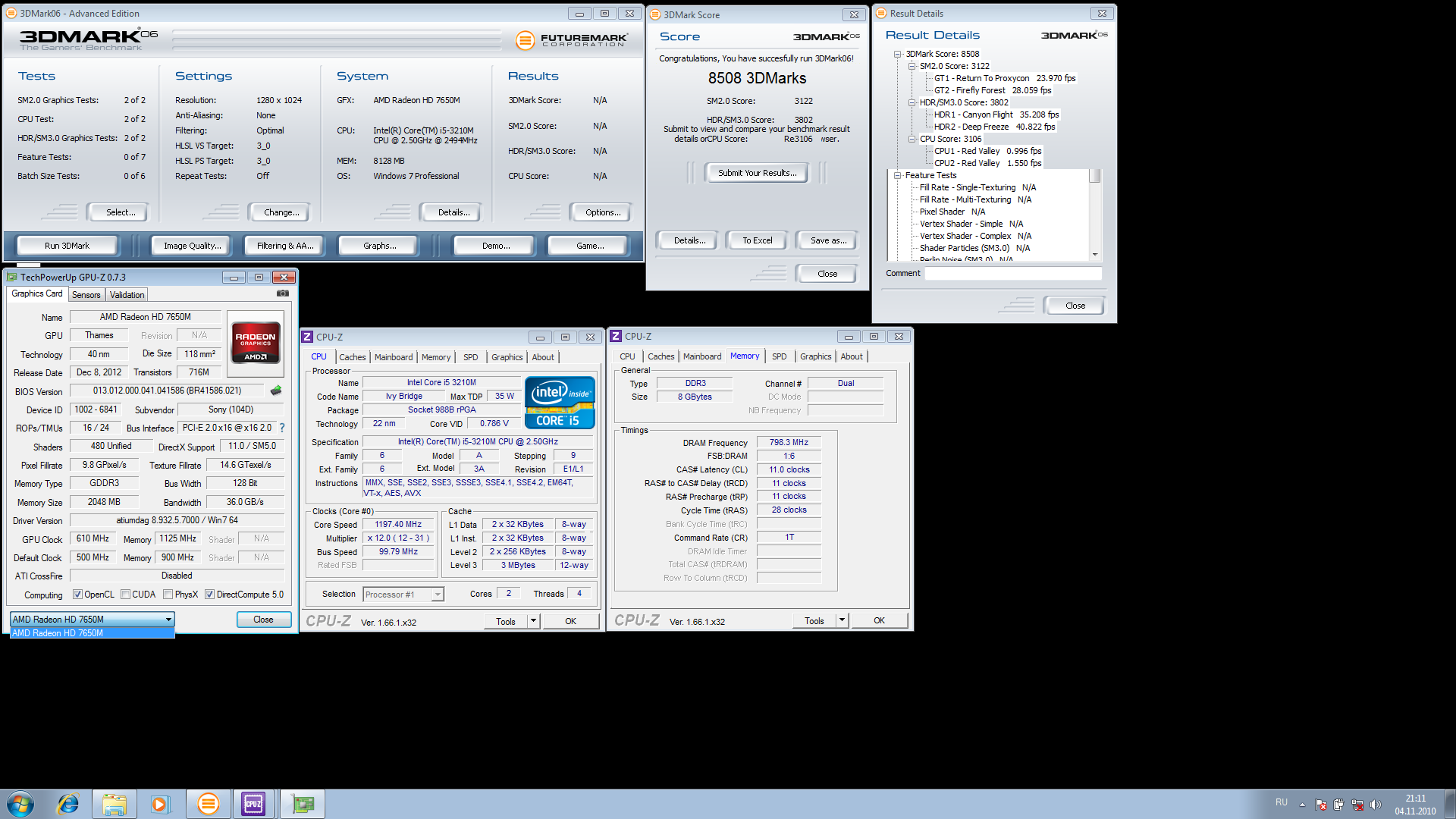Open the Graphics tab in right CPU-Z
Image resolution: width=1456 pixels, height=819 pixels.
pyautogui.click(x=815, y=356)
